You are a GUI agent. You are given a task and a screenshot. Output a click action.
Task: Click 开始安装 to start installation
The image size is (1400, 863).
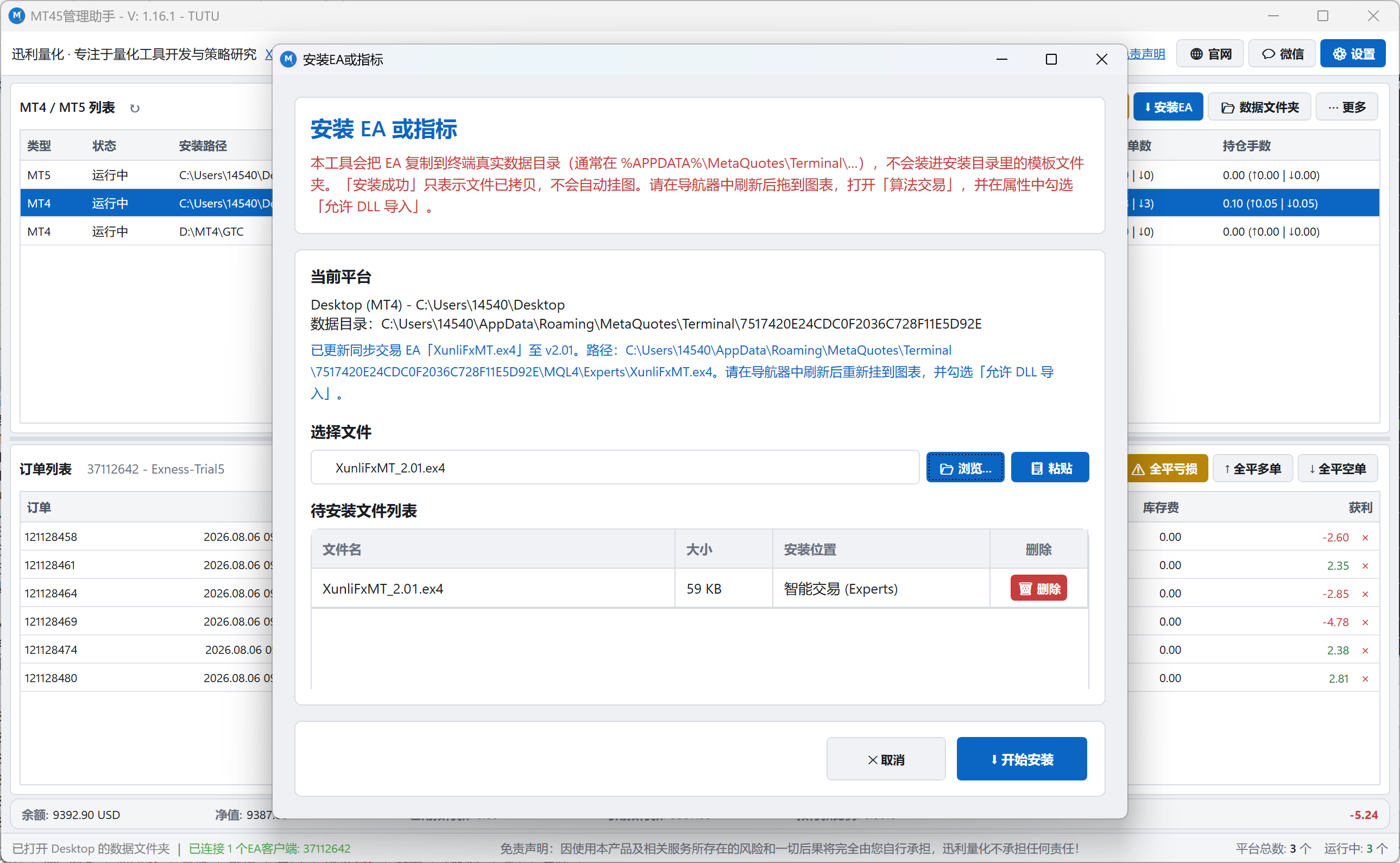[x=1021, y=759]
